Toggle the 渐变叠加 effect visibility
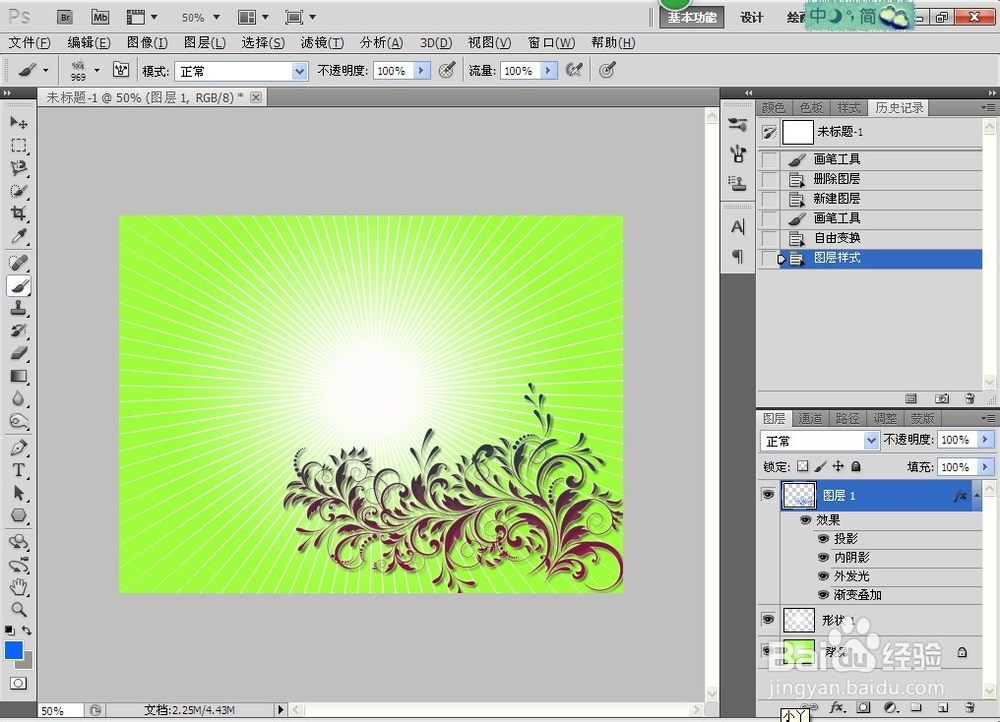 823,594
